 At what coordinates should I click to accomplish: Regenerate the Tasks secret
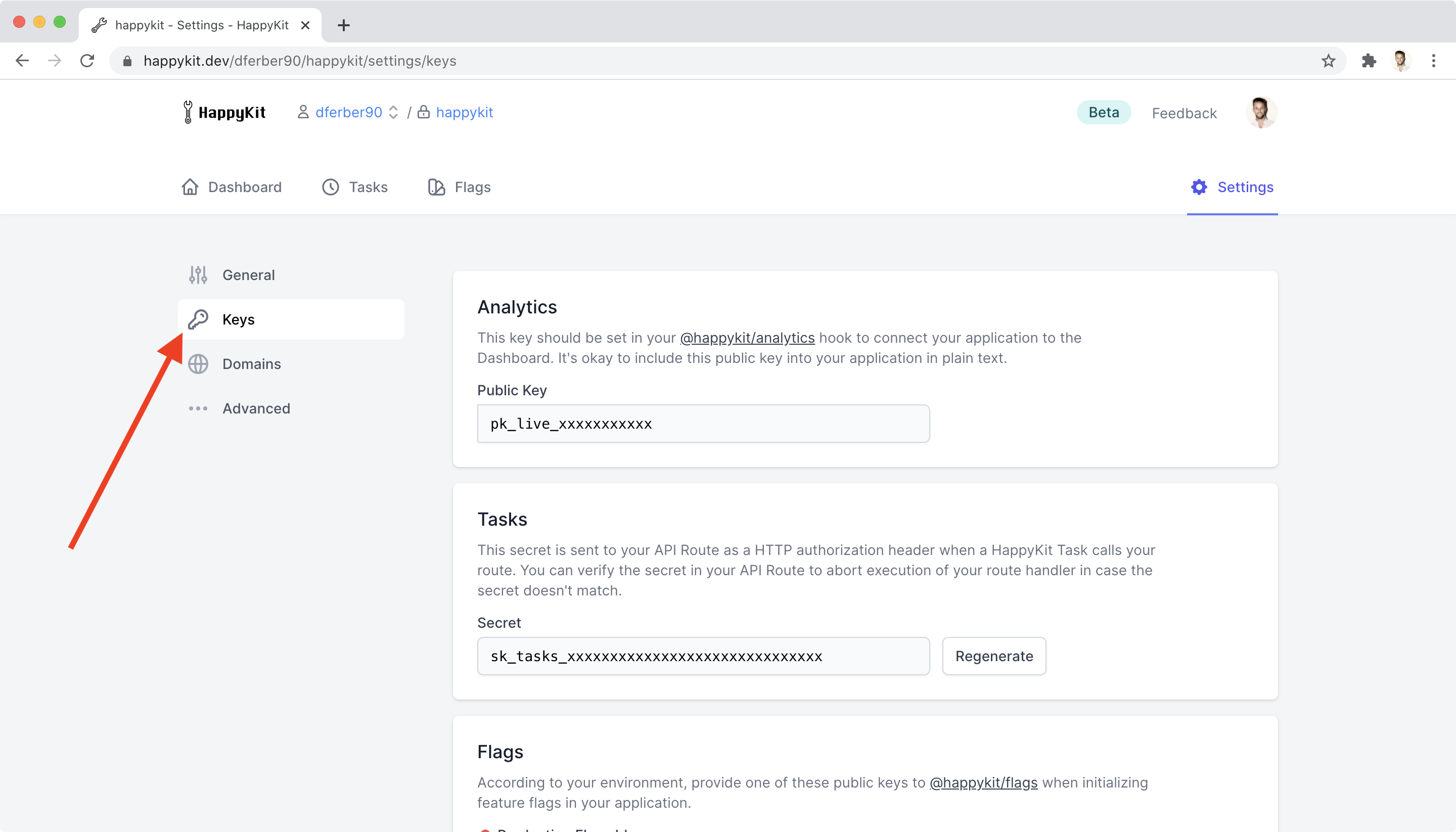pos(994,656)
